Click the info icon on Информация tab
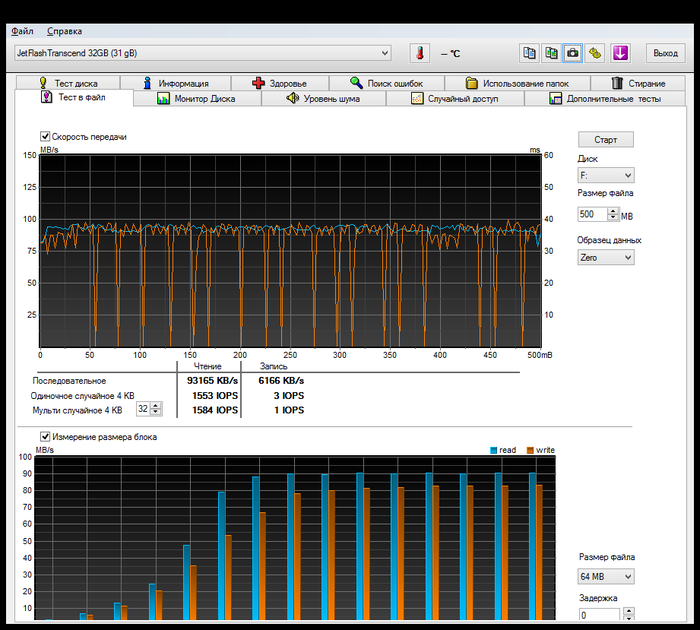Screen dimensions: 700x630 point(147,83)
